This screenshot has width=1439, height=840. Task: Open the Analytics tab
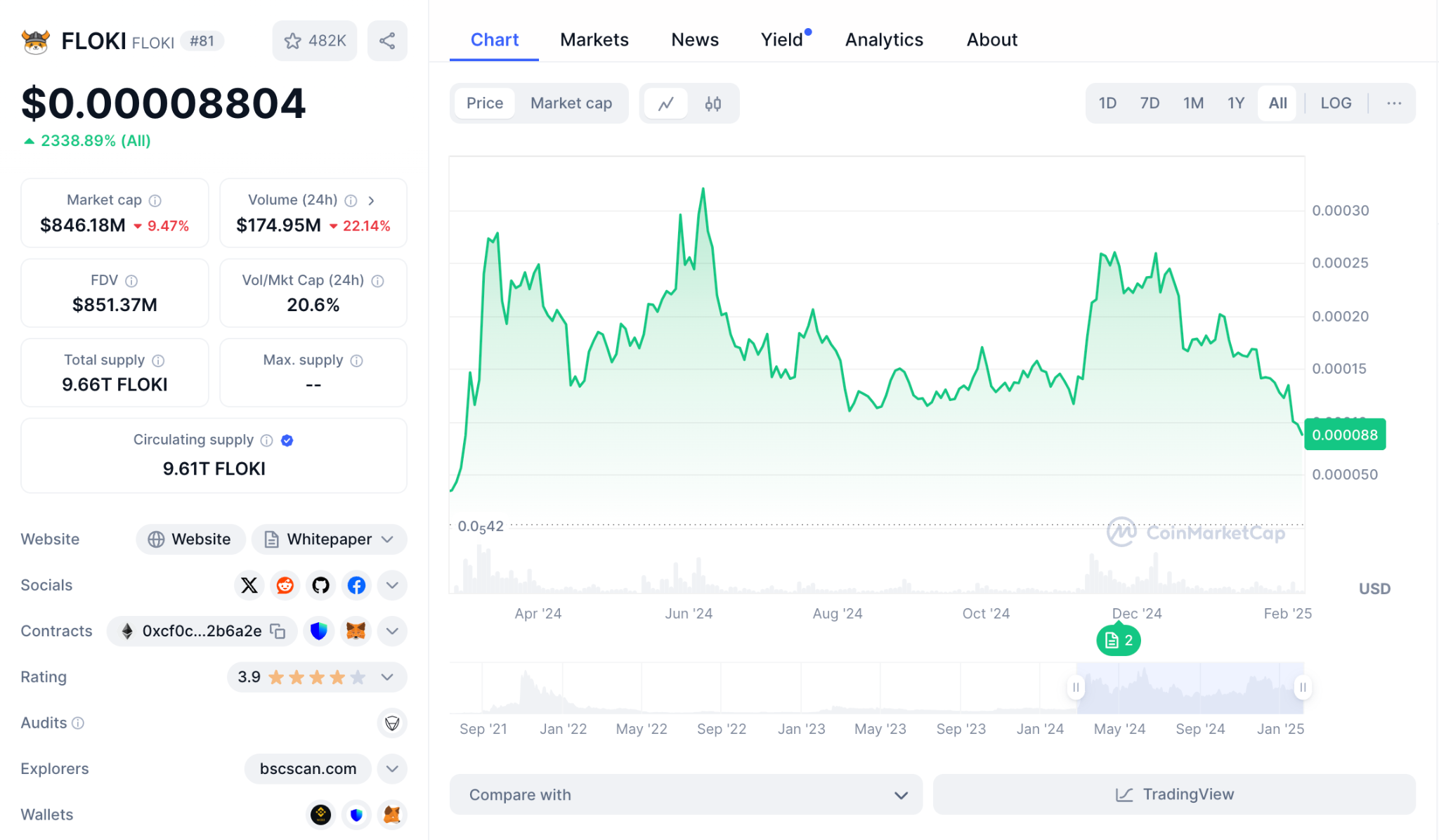(x=884, y=40)
